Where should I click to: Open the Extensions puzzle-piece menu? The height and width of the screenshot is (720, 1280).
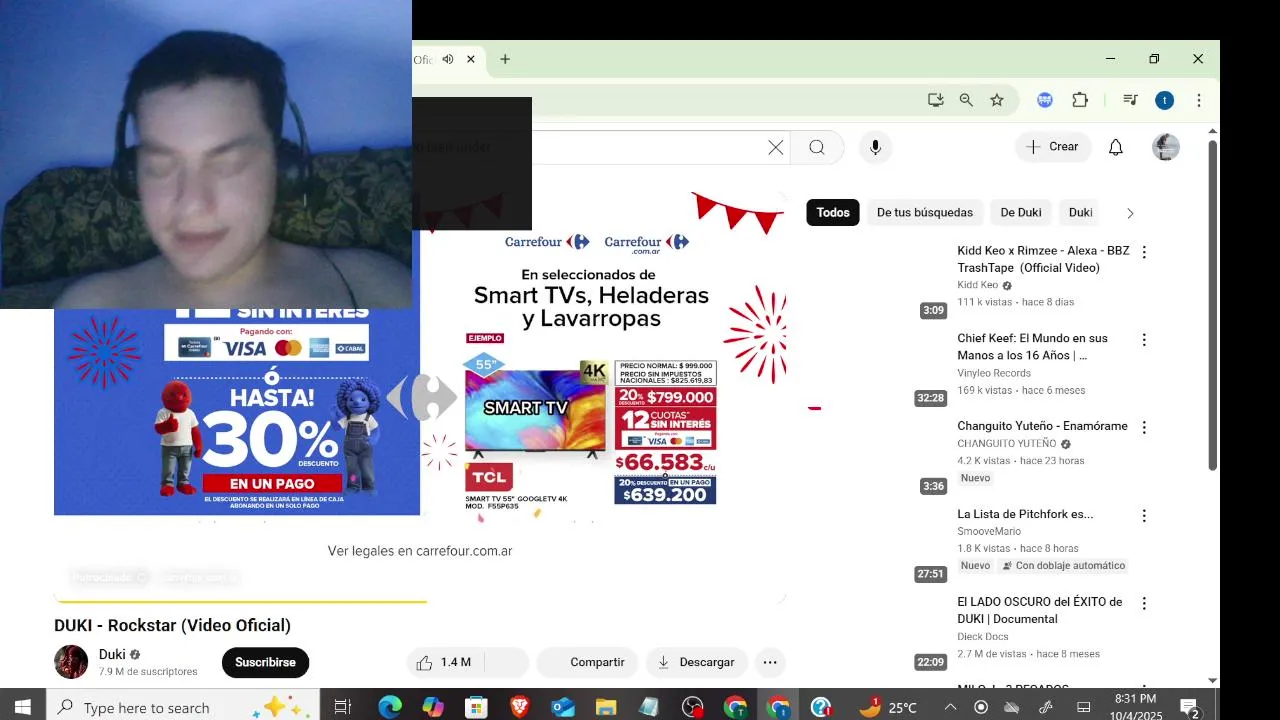click(x=1080, y=100)
